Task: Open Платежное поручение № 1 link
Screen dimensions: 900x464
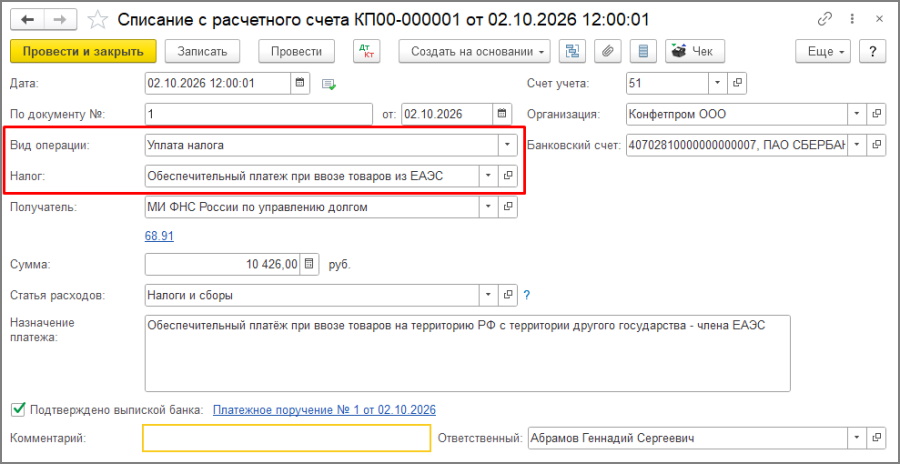Action: [324, 410]
